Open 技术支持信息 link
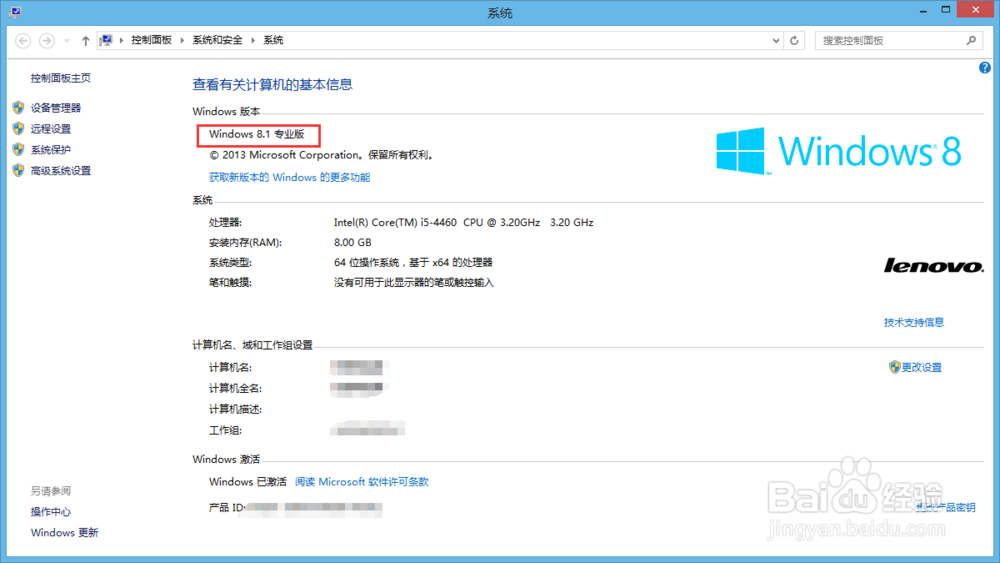Image resolution: width=1000 pixels, height=563 pixels. pyautogui.click(x=914, y=323)
